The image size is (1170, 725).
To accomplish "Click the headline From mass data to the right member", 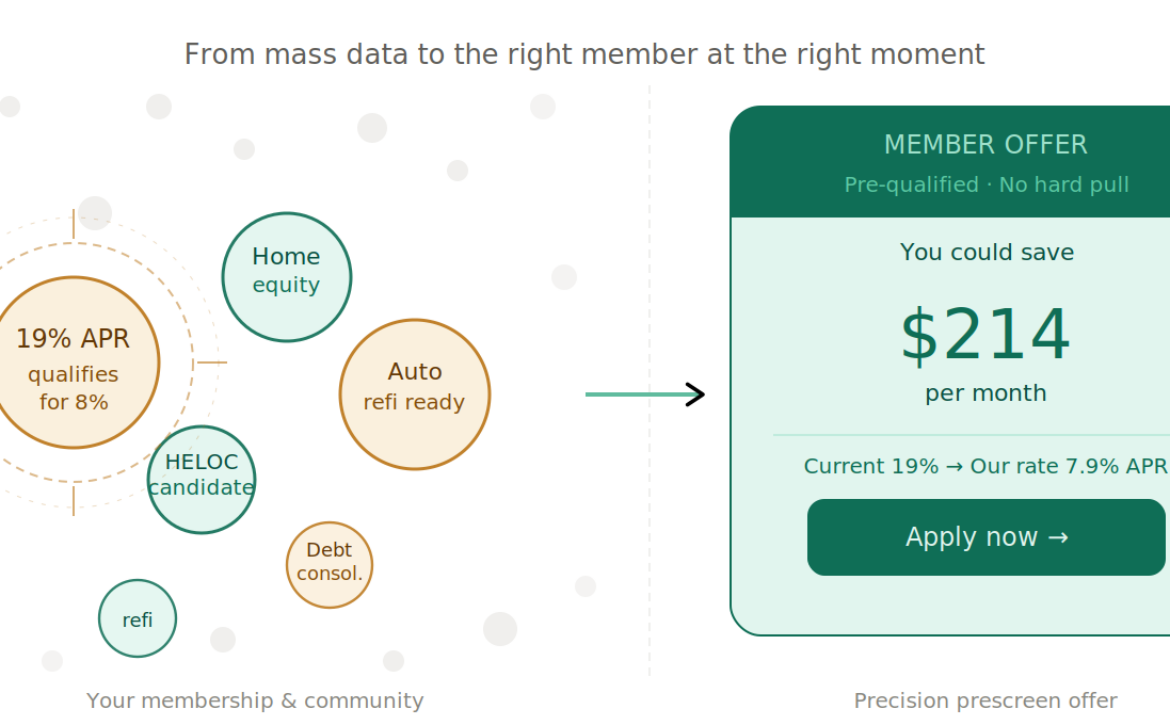I will (x=584, y=54).
